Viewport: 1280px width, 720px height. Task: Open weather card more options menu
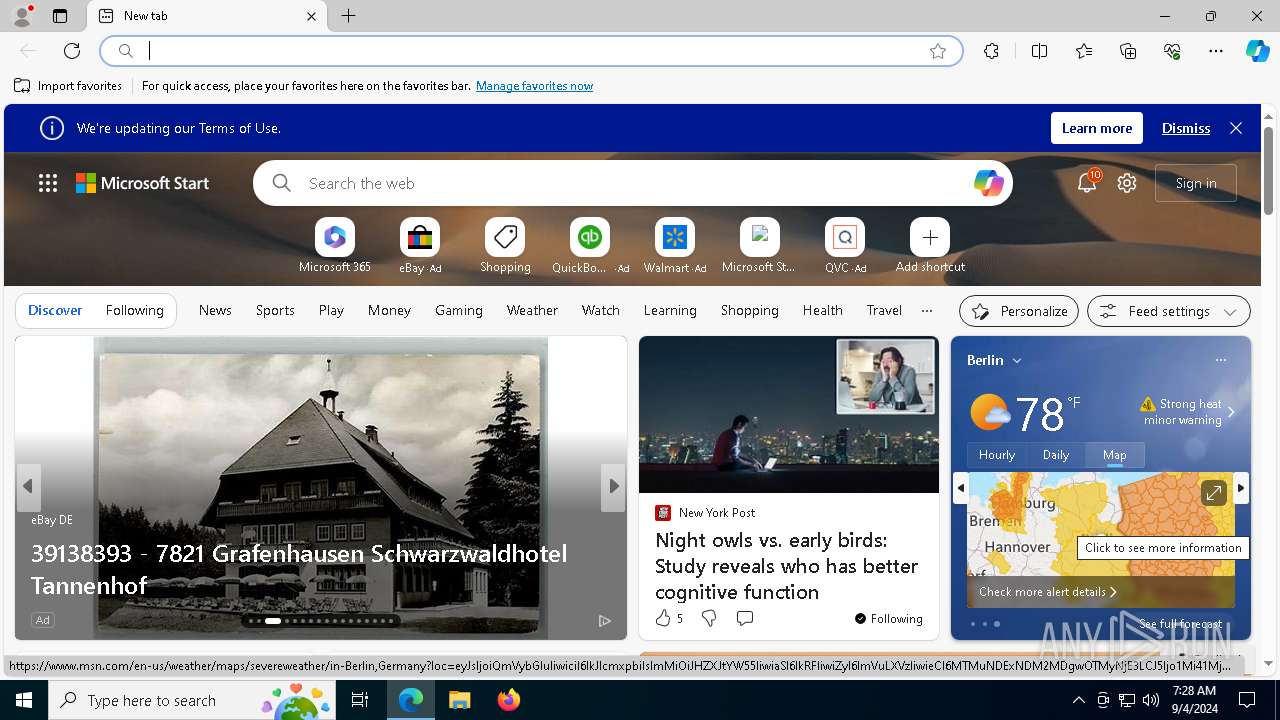[1220, 360]
